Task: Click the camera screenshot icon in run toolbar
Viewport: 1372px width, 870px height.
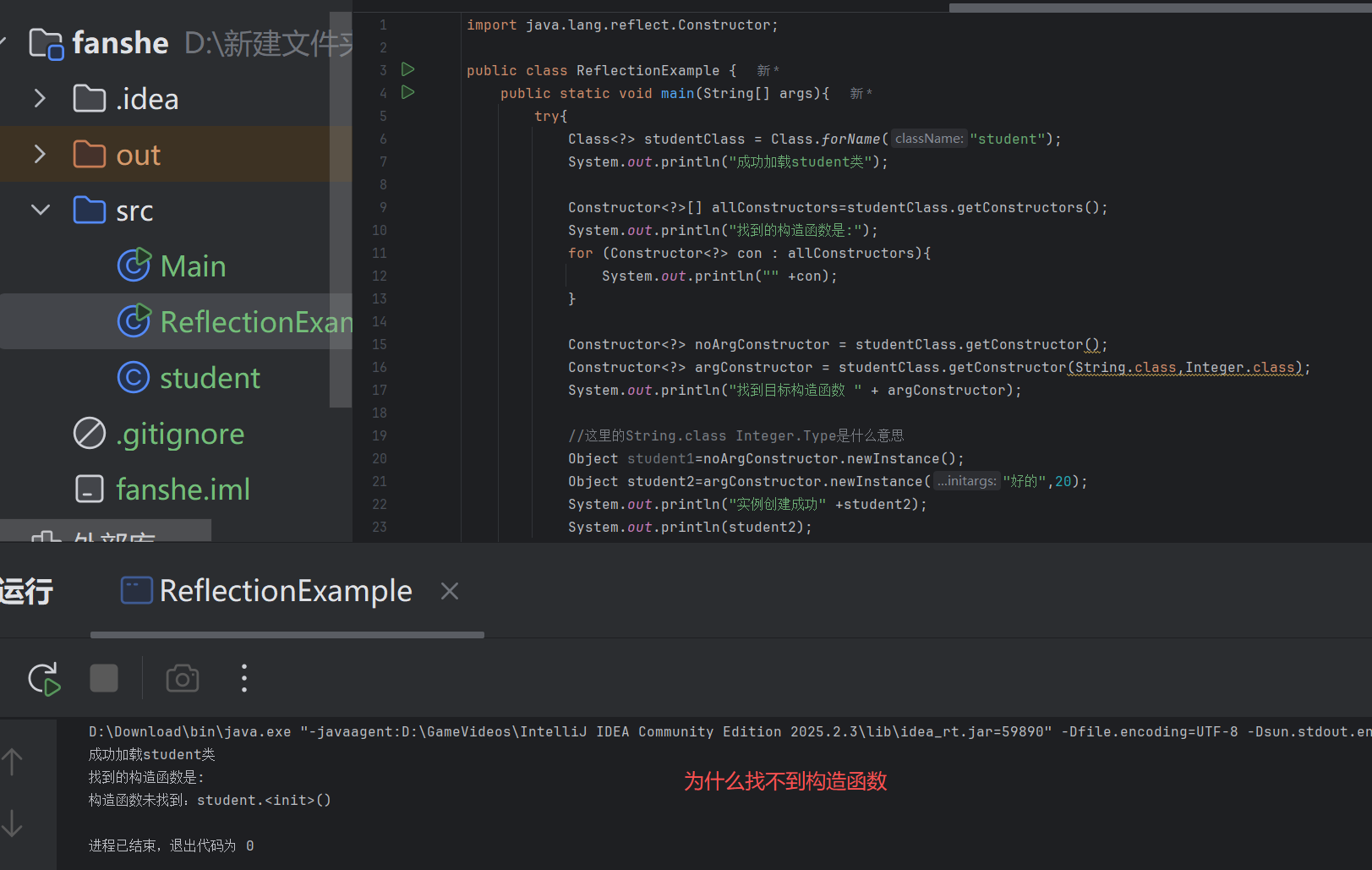Action: point(183,678)
